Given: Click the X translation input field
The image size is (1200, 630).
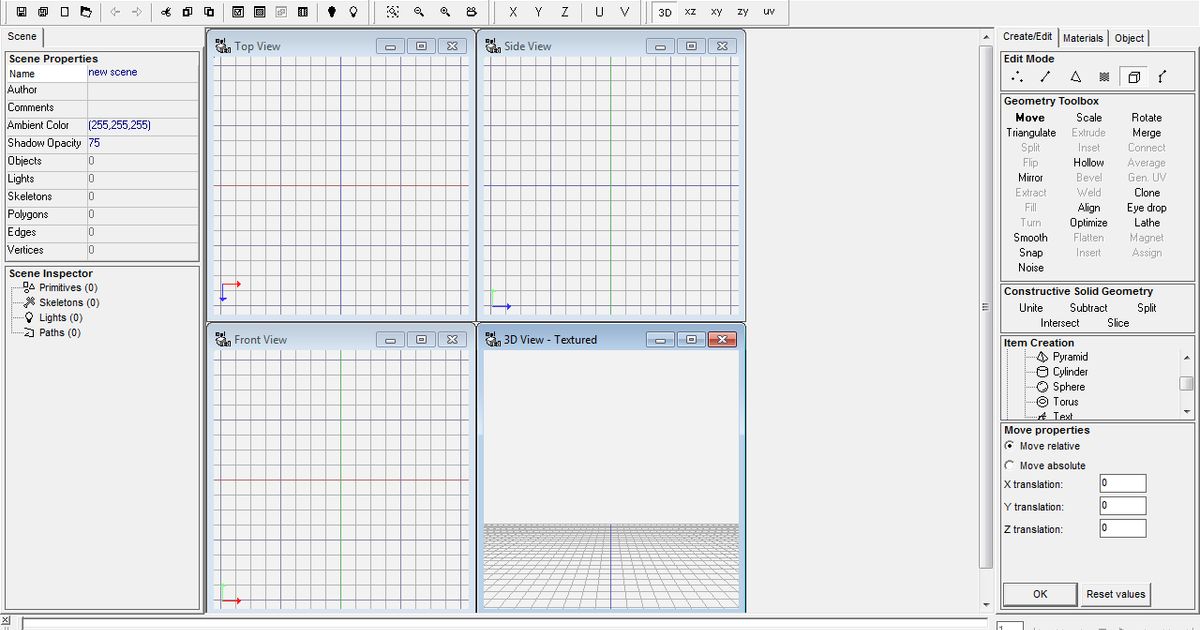Looking at the screenshot, I should [1122, 484].
